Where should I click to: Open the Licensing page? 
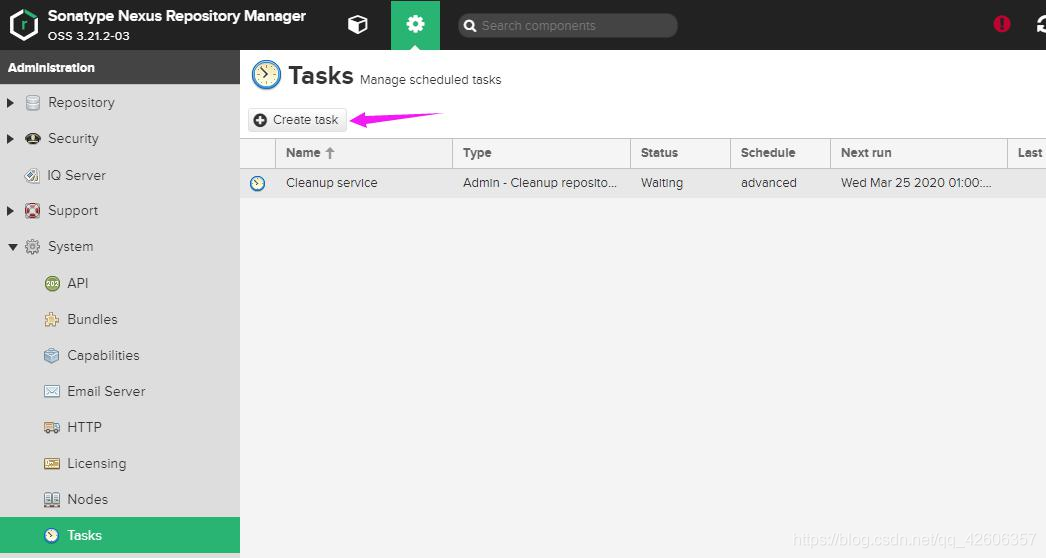97,463
